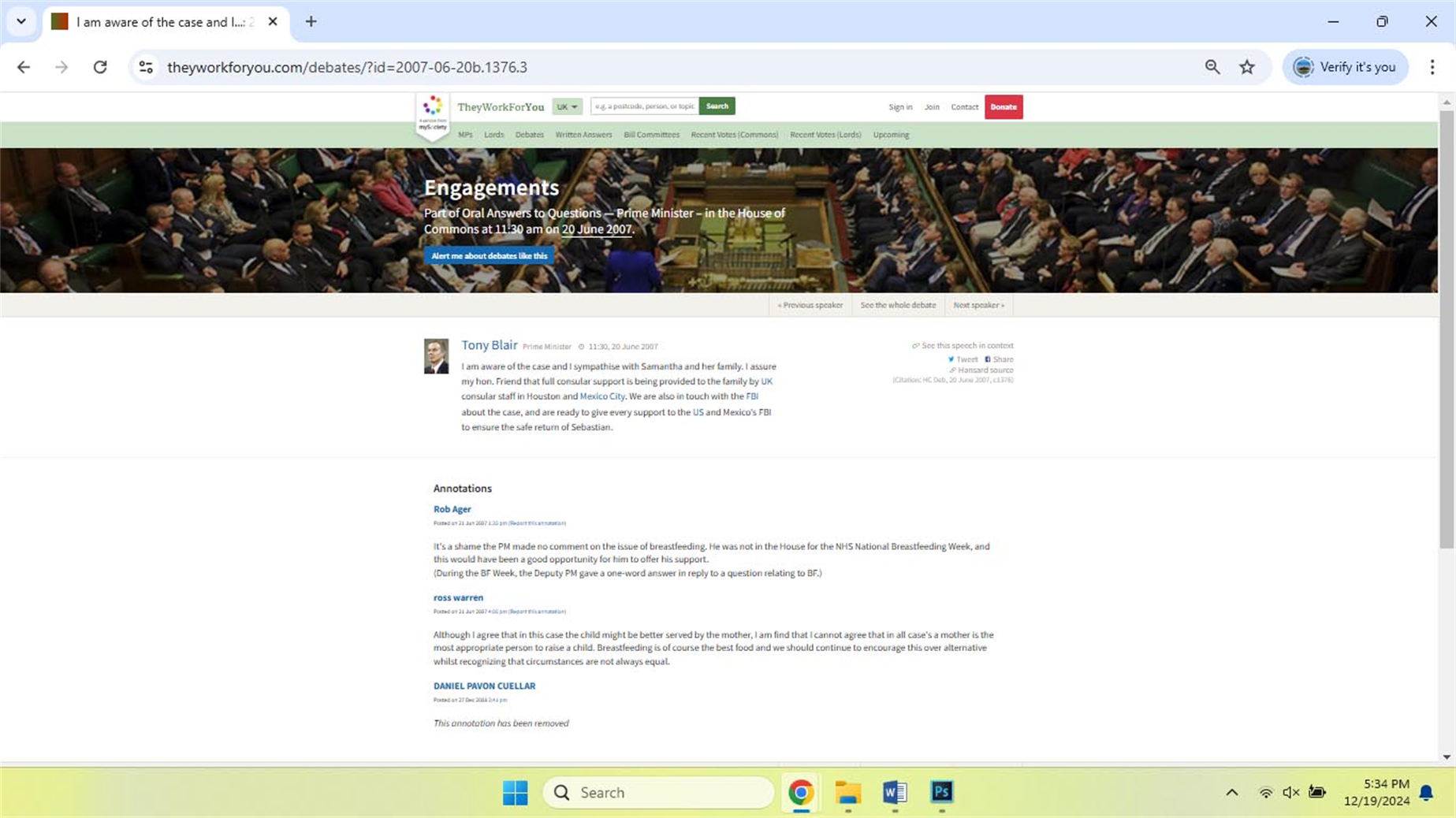Viewport: 1456px width, 818px height.
Task: Click the red Donate button
Action: [x=1003, y=106]
